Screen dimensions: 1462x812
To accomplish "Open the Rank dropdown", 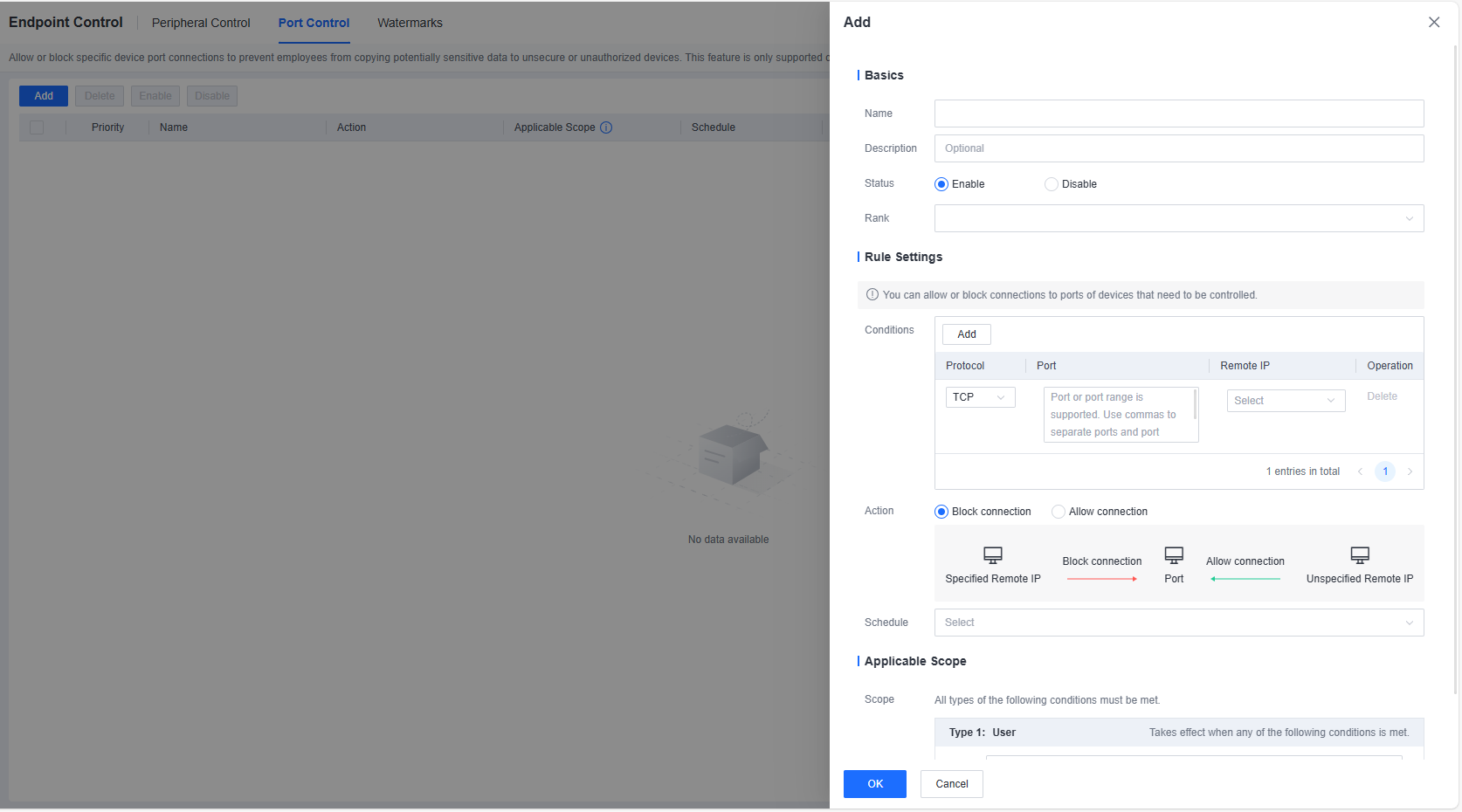I will coord(1179,218).
